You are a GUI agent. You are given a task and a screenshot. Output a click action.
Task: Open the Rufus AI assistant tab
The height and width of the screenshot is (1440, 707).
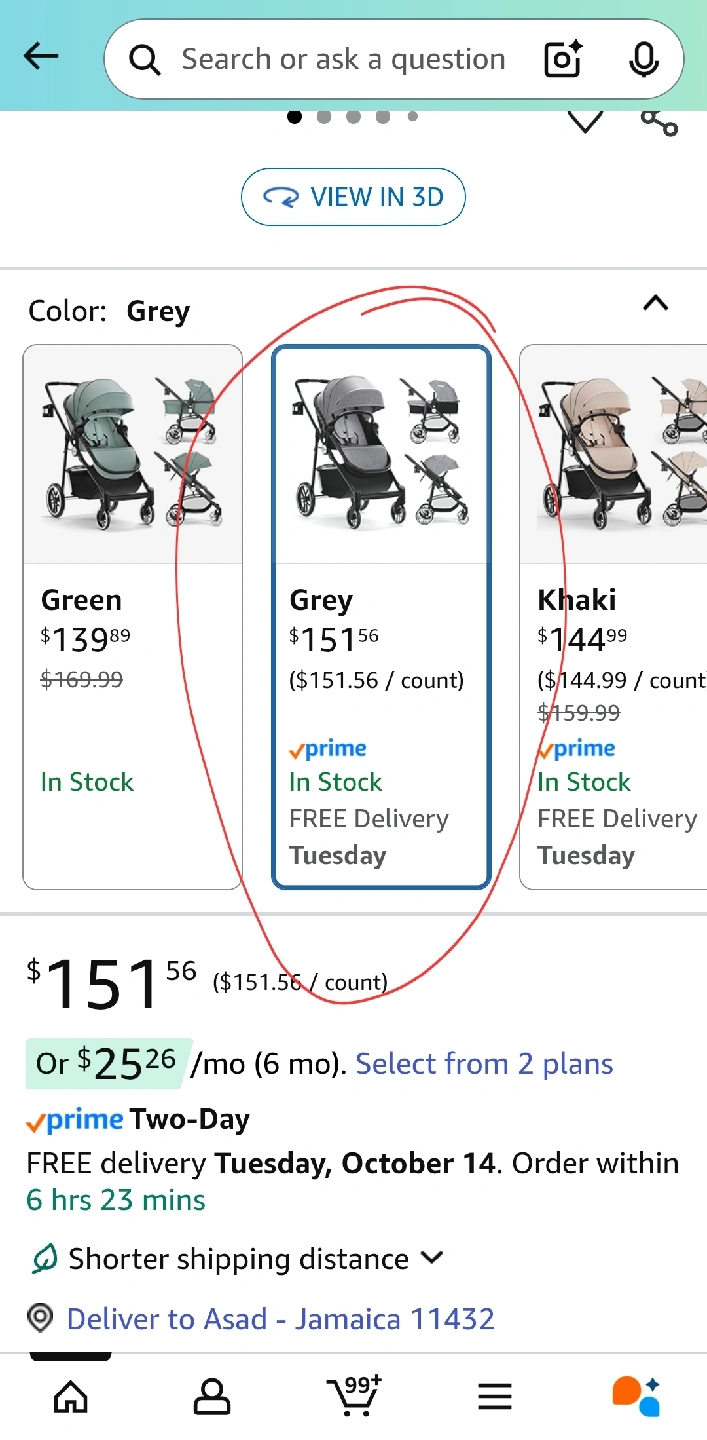636,1396
